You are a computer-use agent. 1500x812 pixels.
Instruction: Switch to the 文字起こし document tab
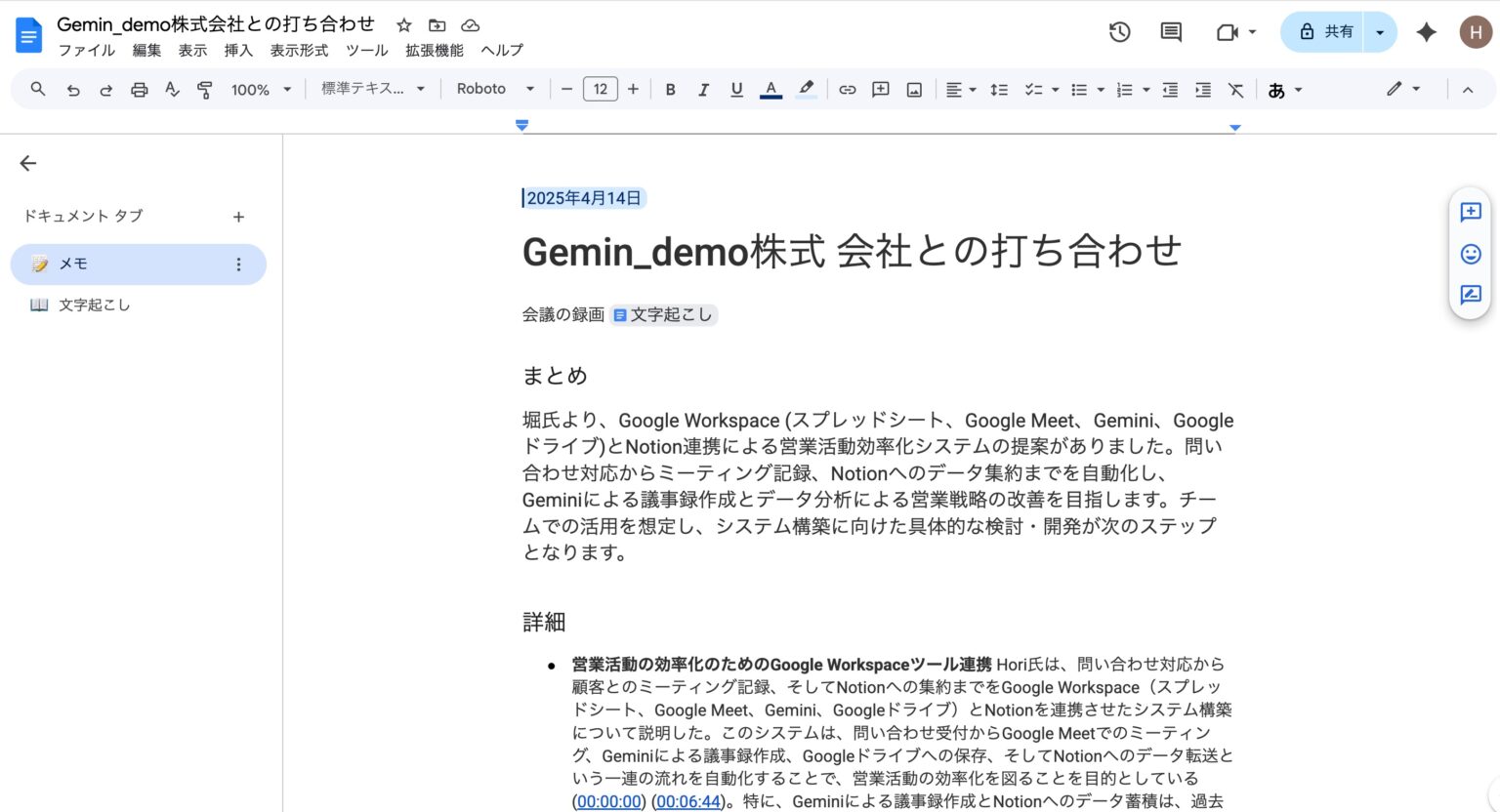(x=93, y=304)
